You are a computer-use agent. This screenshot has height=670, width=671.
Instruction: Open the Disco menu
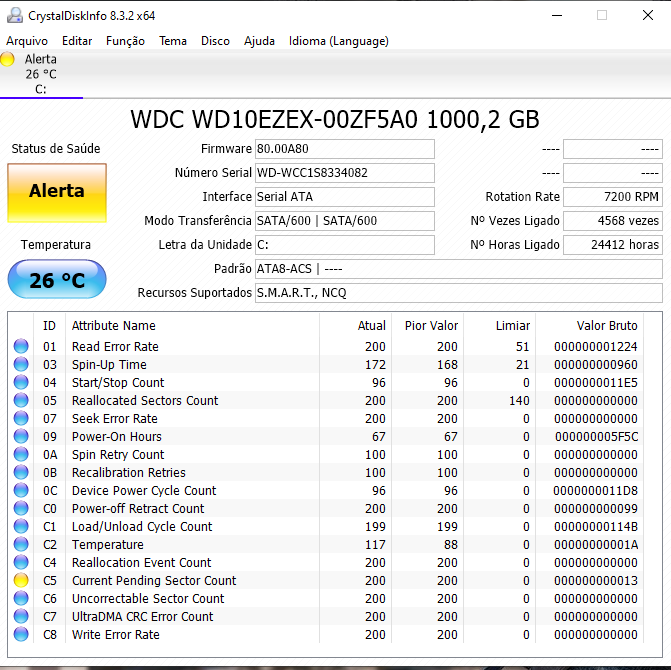[x=215, y=41]
